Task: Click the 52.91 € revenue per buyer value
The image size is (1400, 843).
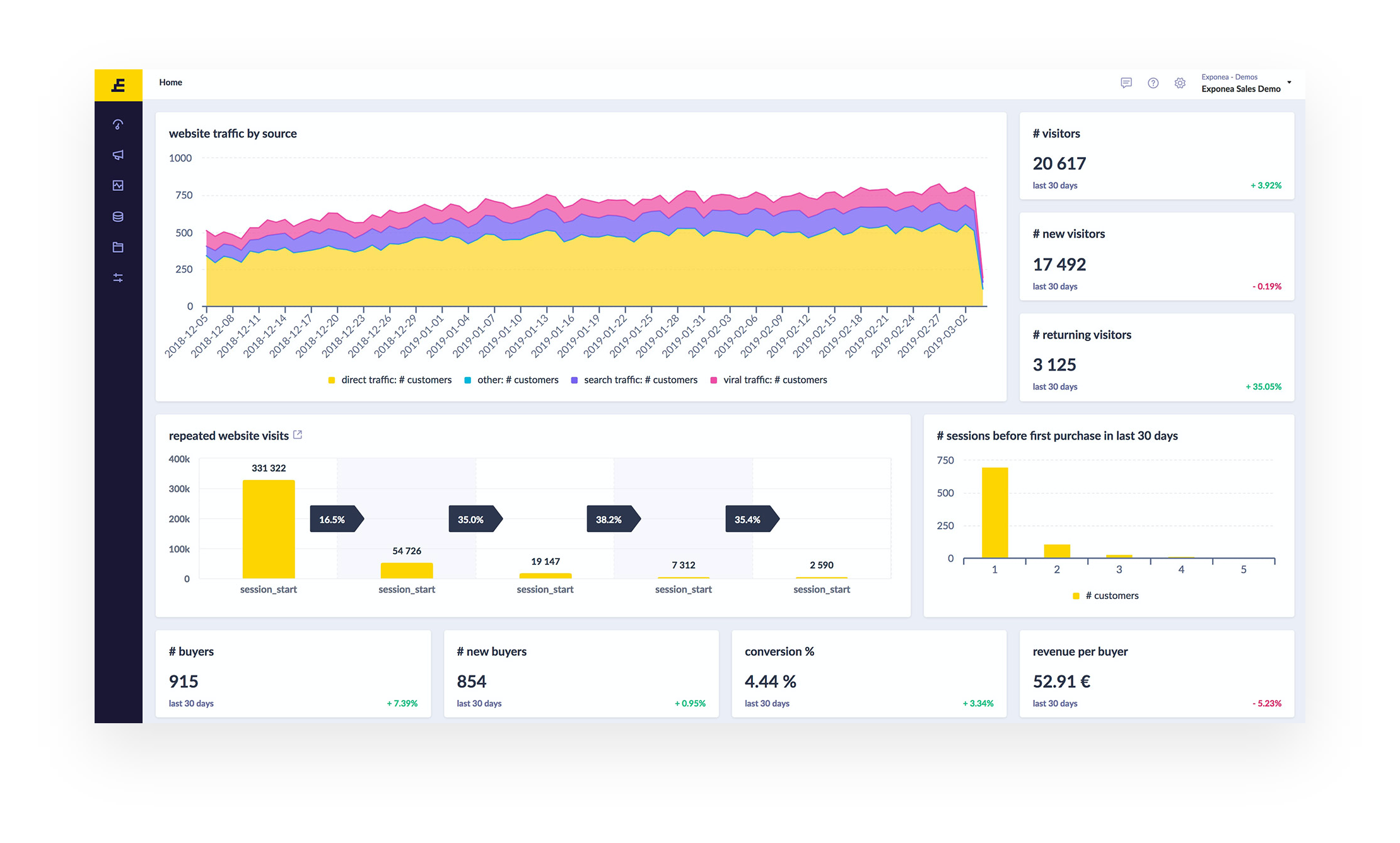Action: tap(1061, 682)
